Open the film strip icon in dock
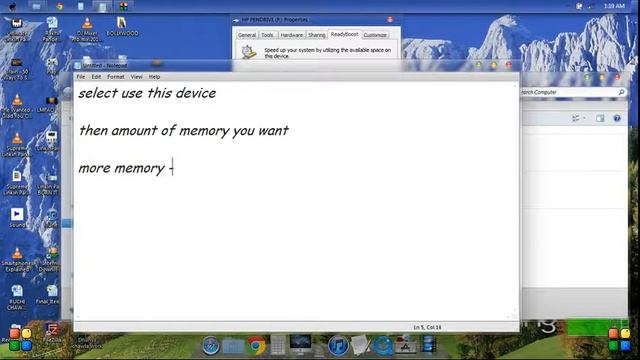 pyautogui.click(x=428, y=345)
